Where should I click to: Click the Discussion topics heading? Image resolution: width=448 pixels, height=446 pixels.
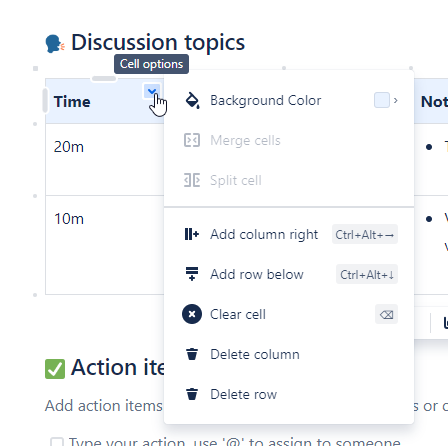click(158, 43)
